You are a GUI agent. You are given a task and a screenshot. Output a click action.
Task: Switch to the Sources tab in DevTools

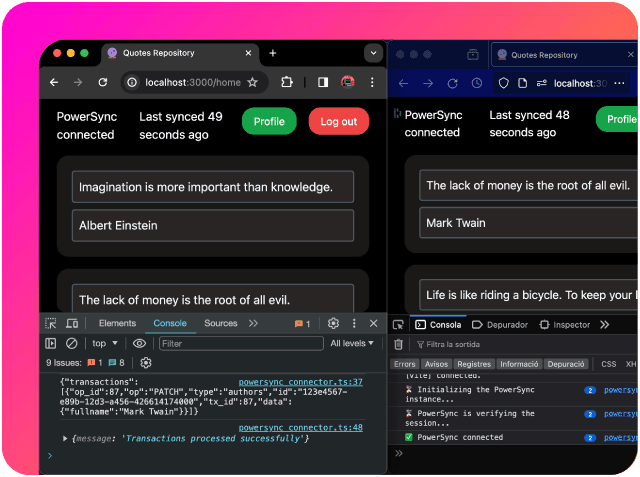[x=220, y=323]
